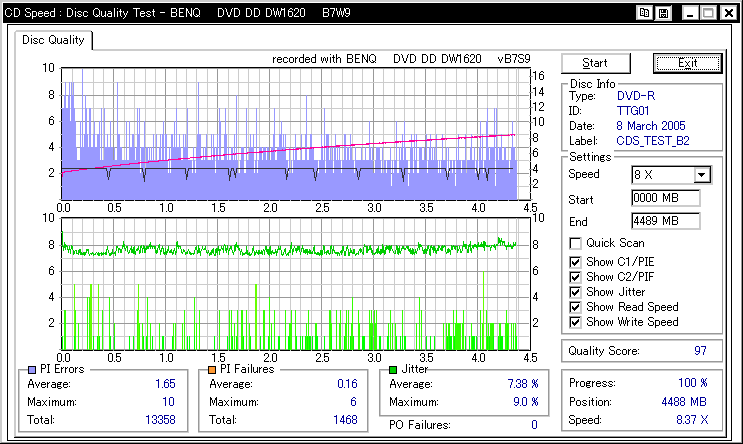Open the Speed dropdown arrow

click(x=701, y=175)
